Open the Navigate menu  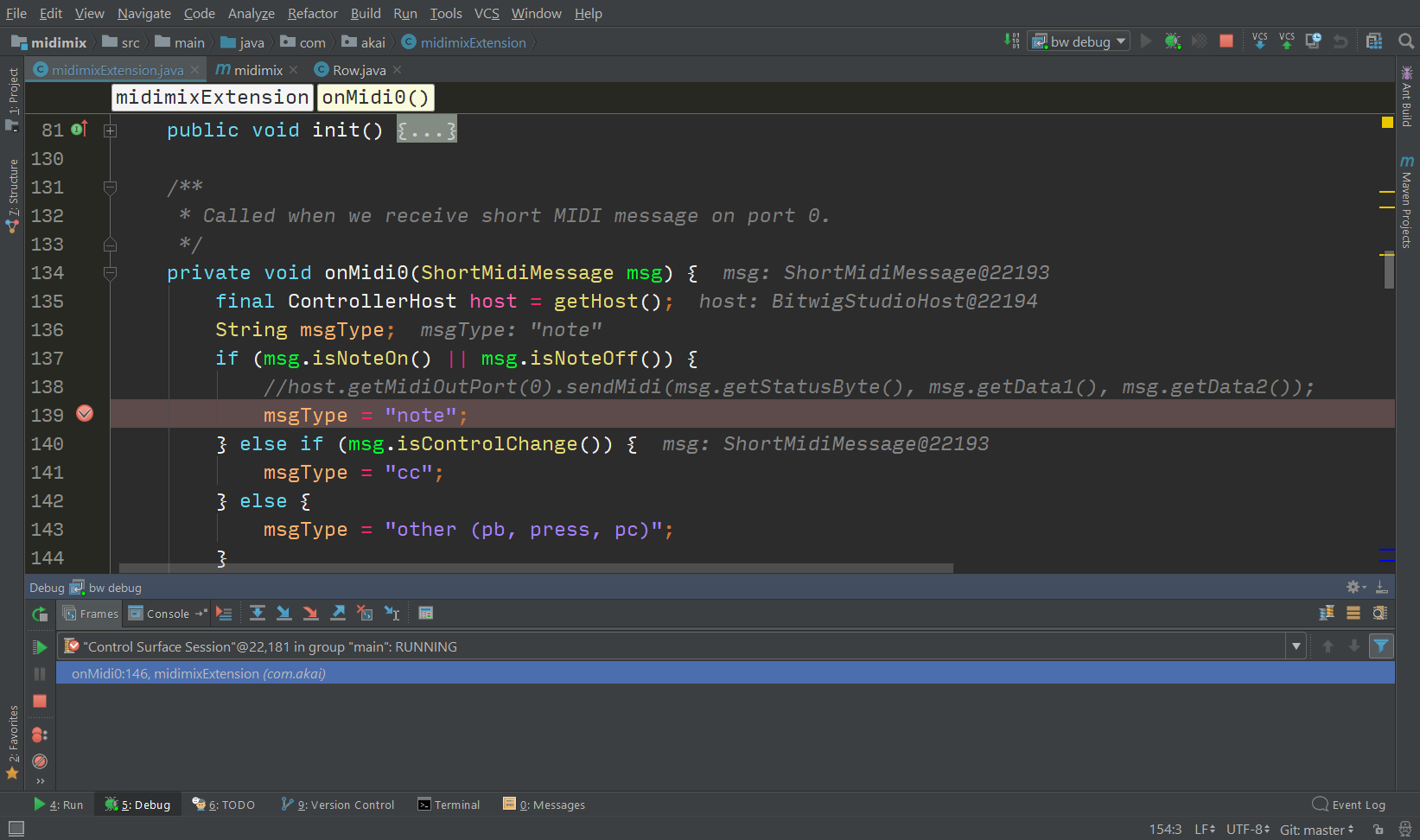[x=144, y=13]
